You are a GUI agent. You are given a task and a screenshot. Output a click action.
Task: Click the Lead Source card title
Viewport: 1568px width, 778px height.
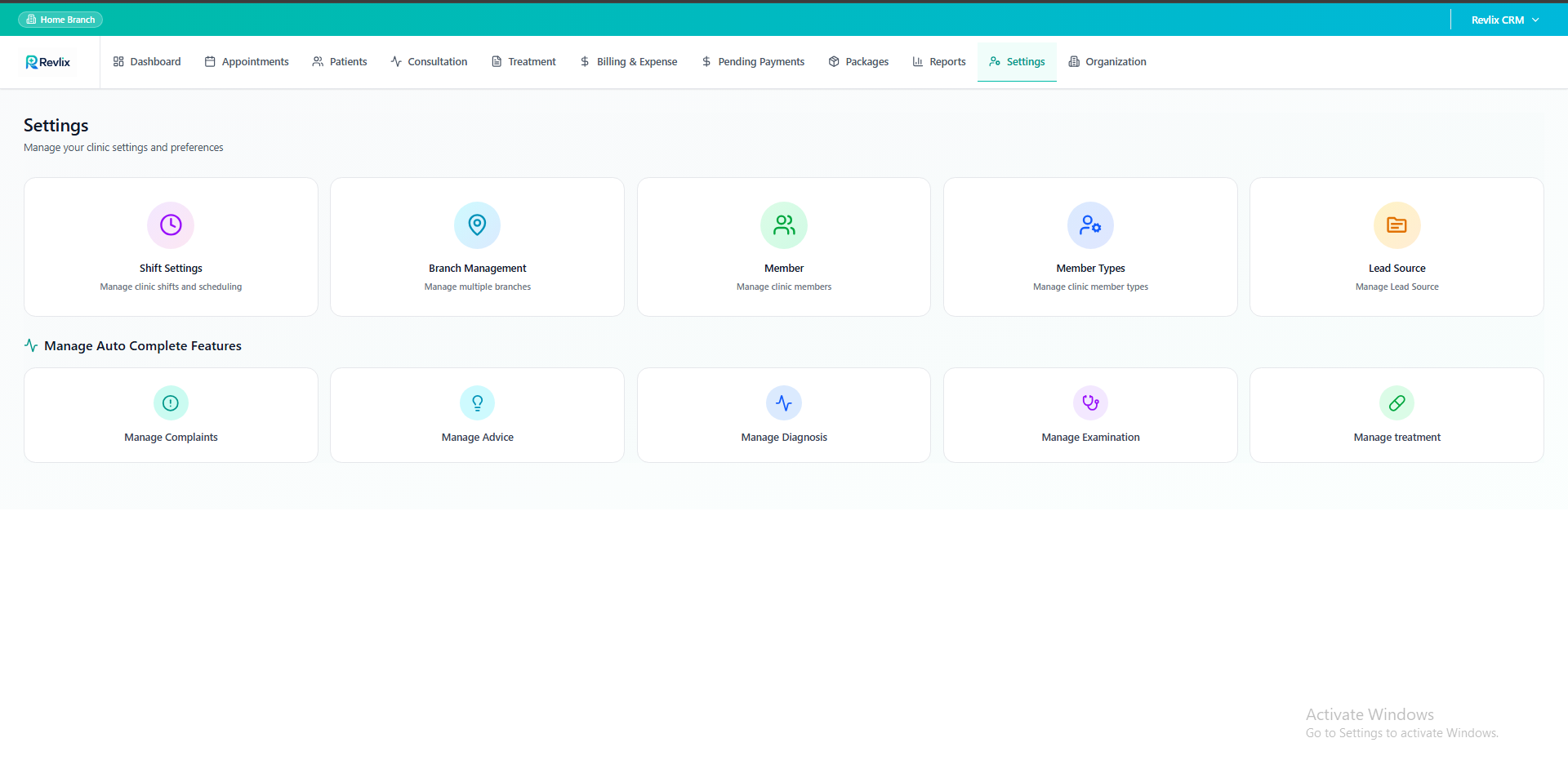[x=1397, y=268]
